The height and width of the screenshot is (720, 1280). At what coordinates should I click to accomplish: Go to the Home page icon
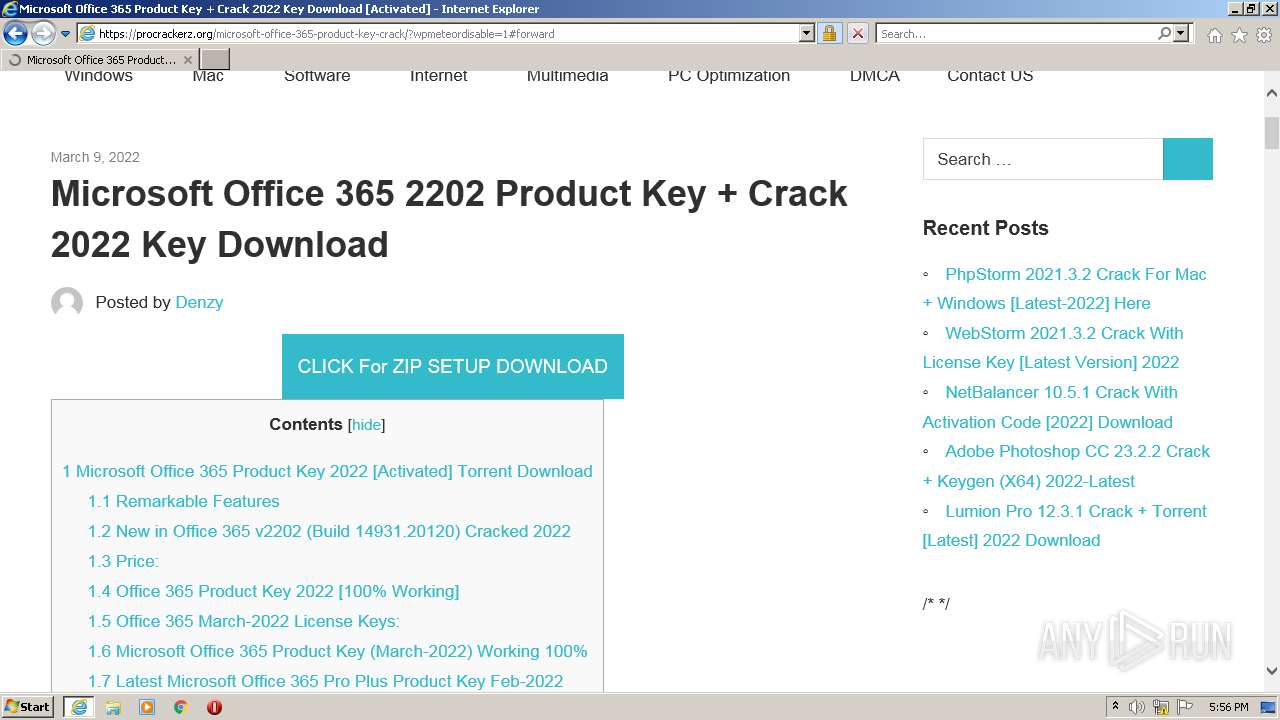pyautogui.click(x=1214, y=35)
